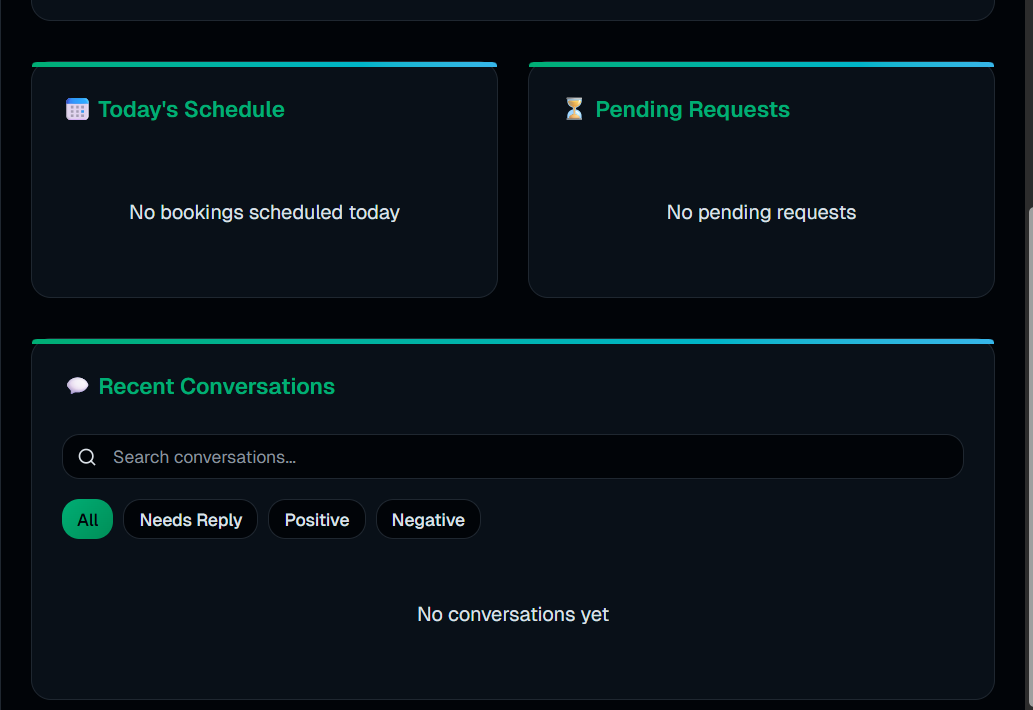Click the Today's Schedule heading
This screenshot has width=1033, height=710.
coord(190,109)
